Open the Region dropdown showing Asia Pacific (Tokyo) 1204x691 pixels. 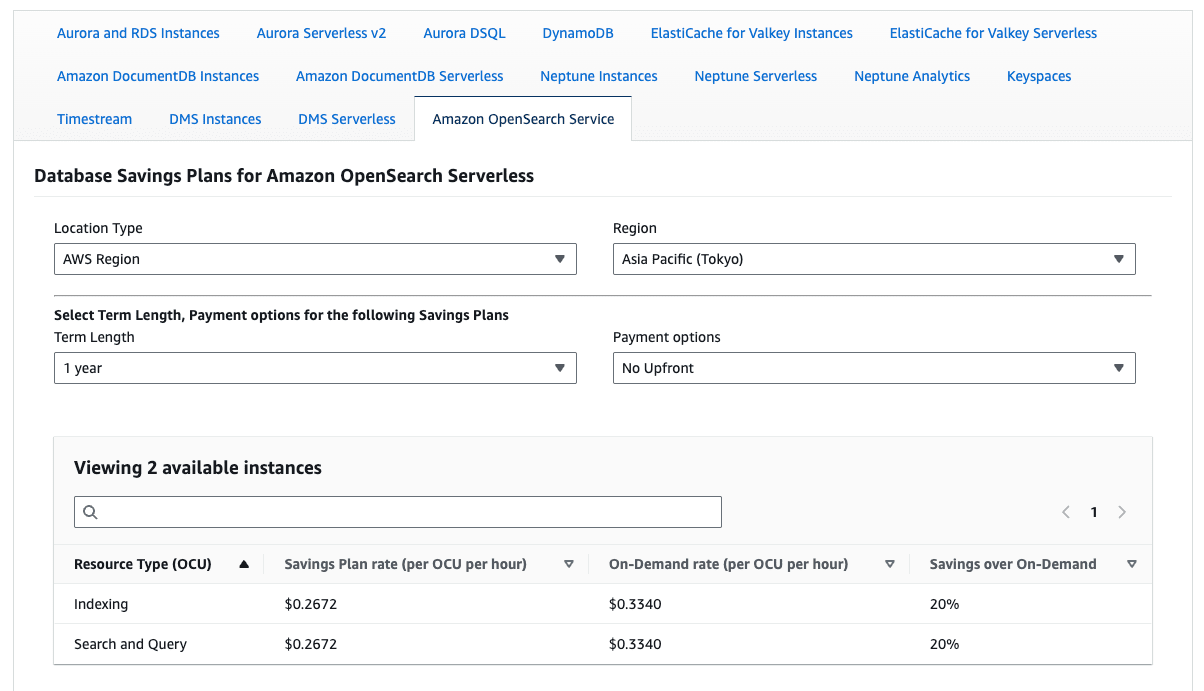click(874, 259)
